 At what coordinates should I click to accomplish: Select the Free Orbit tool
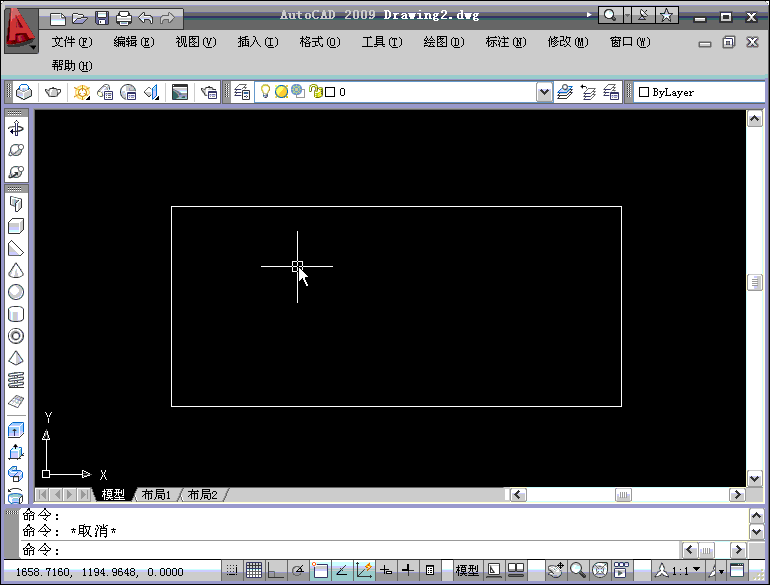point(16,150)
